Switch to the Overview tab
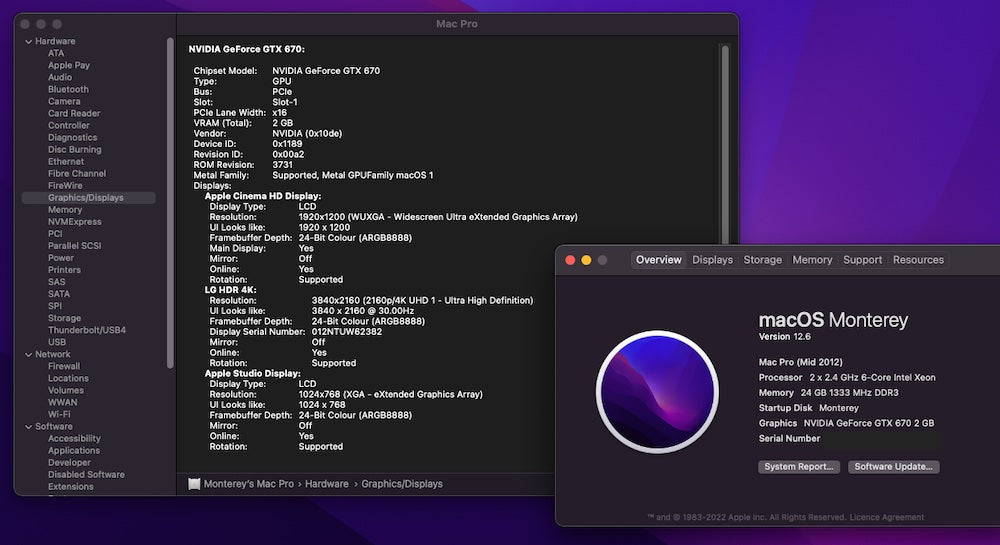This screenshot has width=1000, height=545. (659, 260)
